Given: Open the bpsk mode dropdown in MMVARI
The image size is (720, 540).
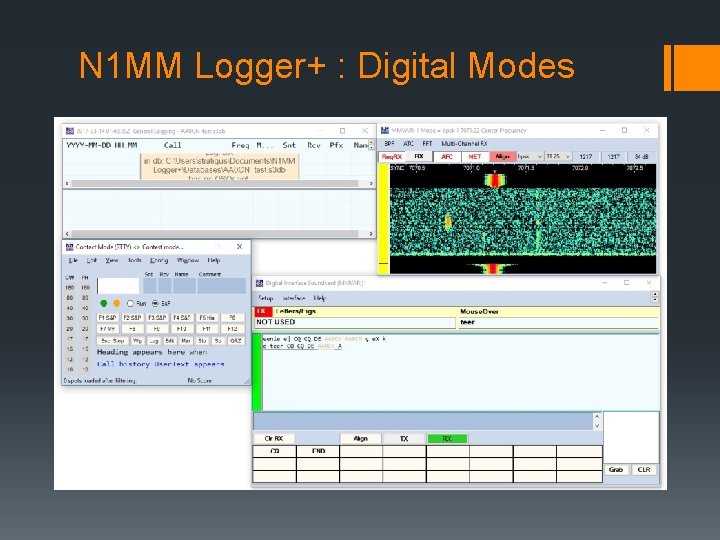Looking at the screenshot, I should (530, 157).
